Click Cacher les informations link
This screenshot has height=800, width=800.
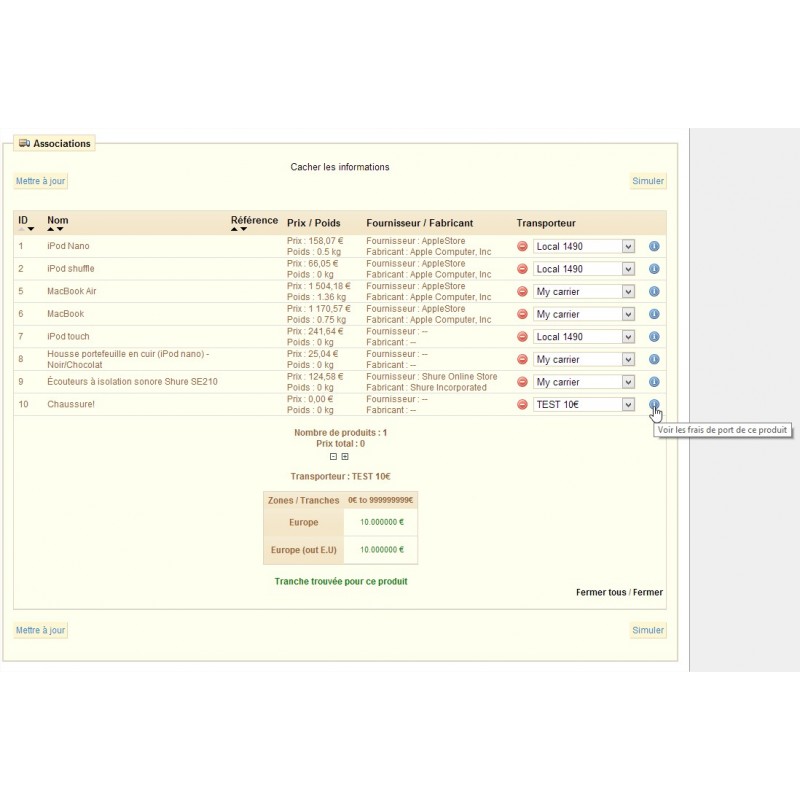coord(340,167)
